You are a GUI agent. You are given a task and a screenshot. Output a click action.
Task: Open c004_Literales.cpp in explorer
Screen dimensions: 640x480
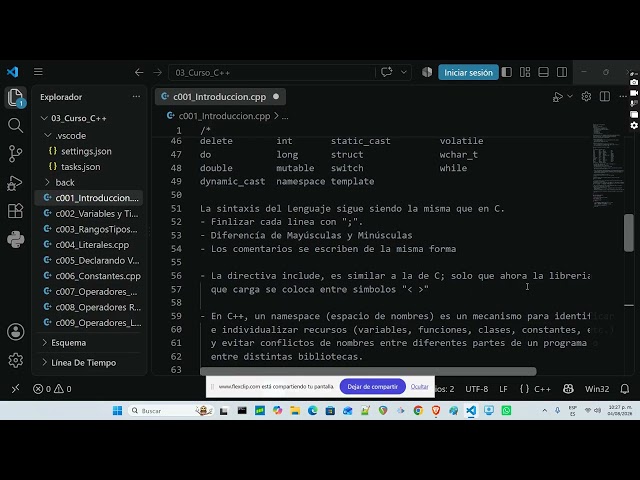pos(92,245)
